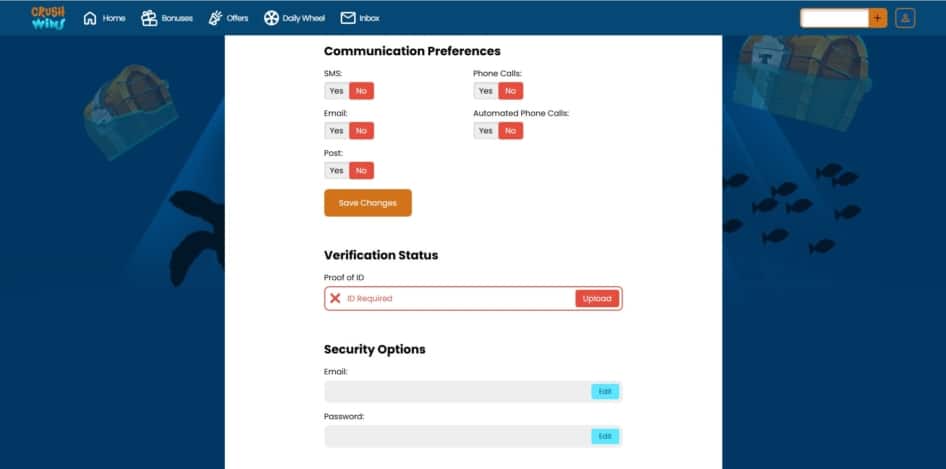
Task: Open the Offers menu item
Action: [228, 18]
